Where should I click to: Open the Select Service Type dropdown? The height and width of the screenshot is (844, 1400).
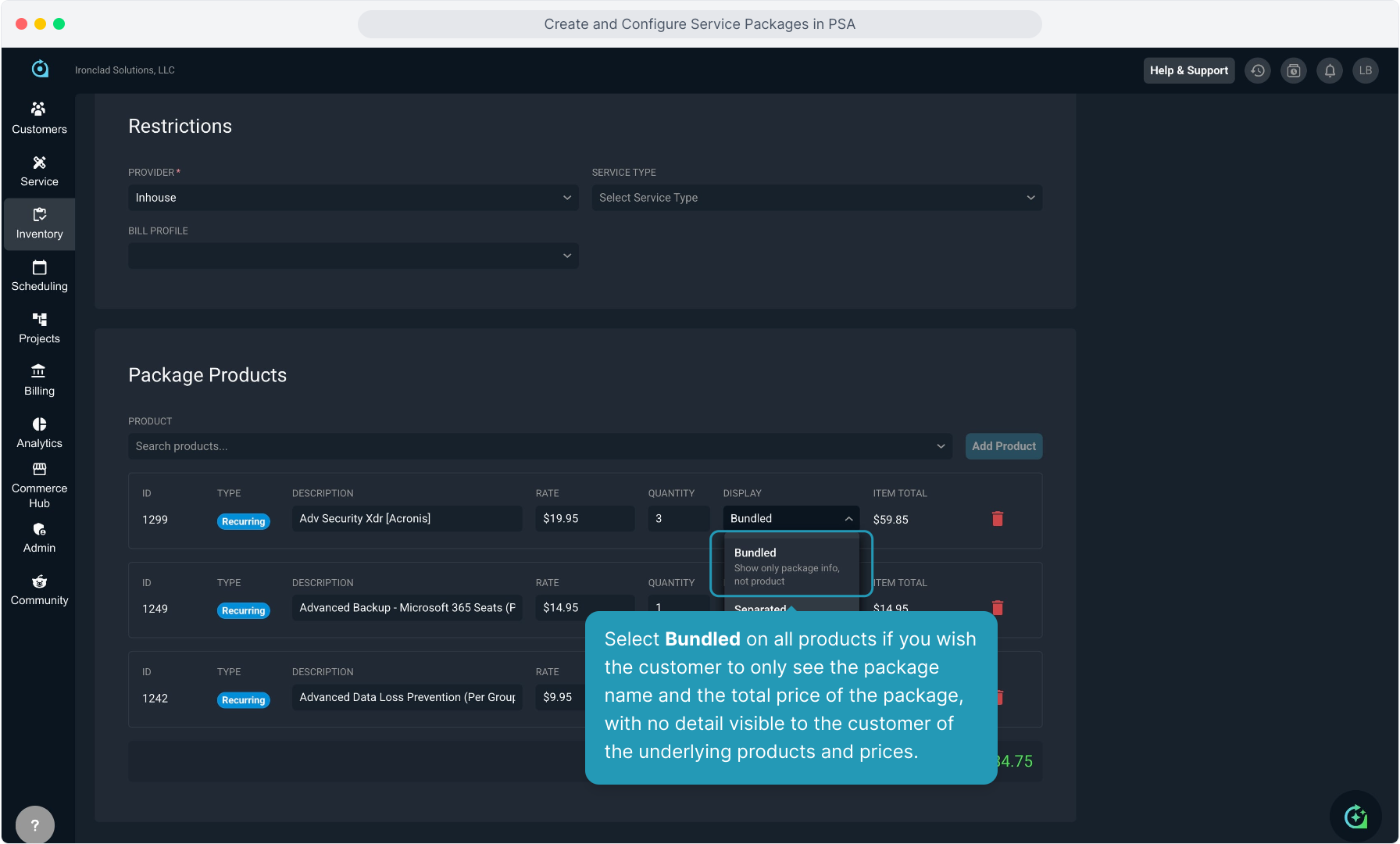pos(816,198)
